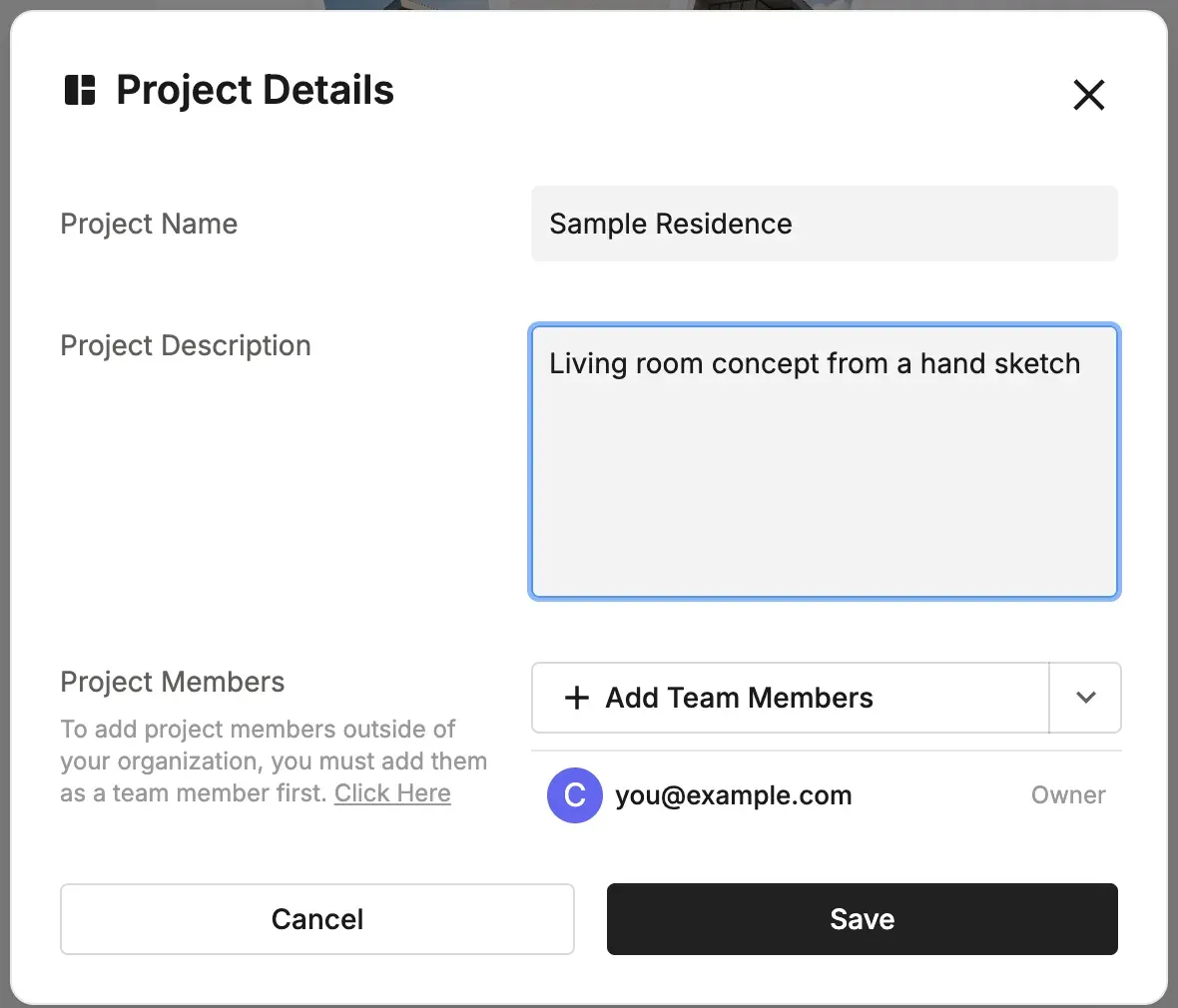The height and width of the screenshot is (1008, 1178).
Task: Open the Click Here link
Action: point(392,793)
